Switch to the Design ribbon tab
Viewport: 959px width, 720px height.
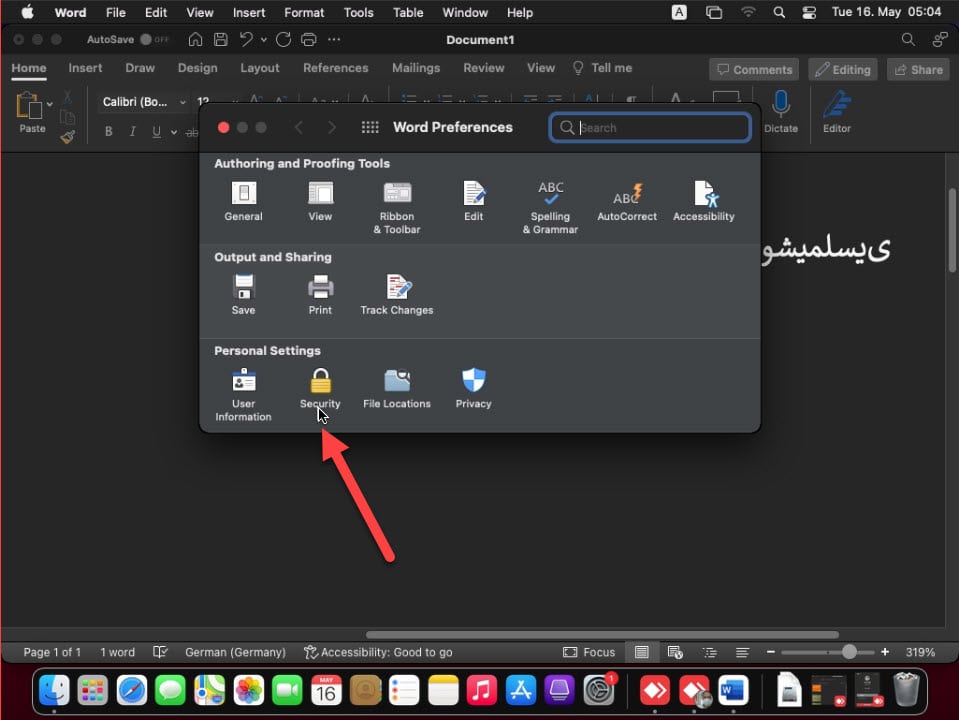click(198, 68)
